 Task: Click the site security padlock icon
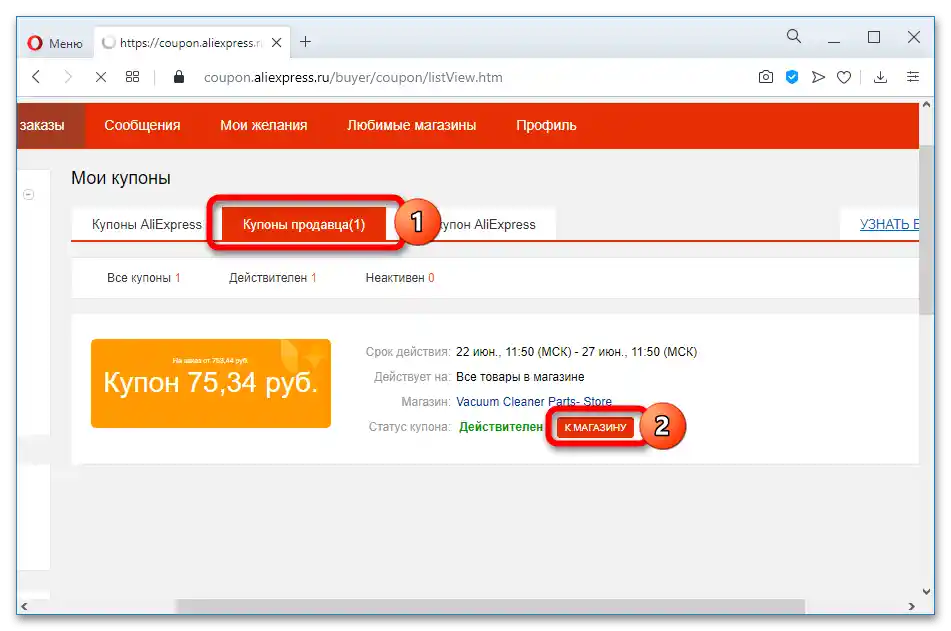point(178,76)
